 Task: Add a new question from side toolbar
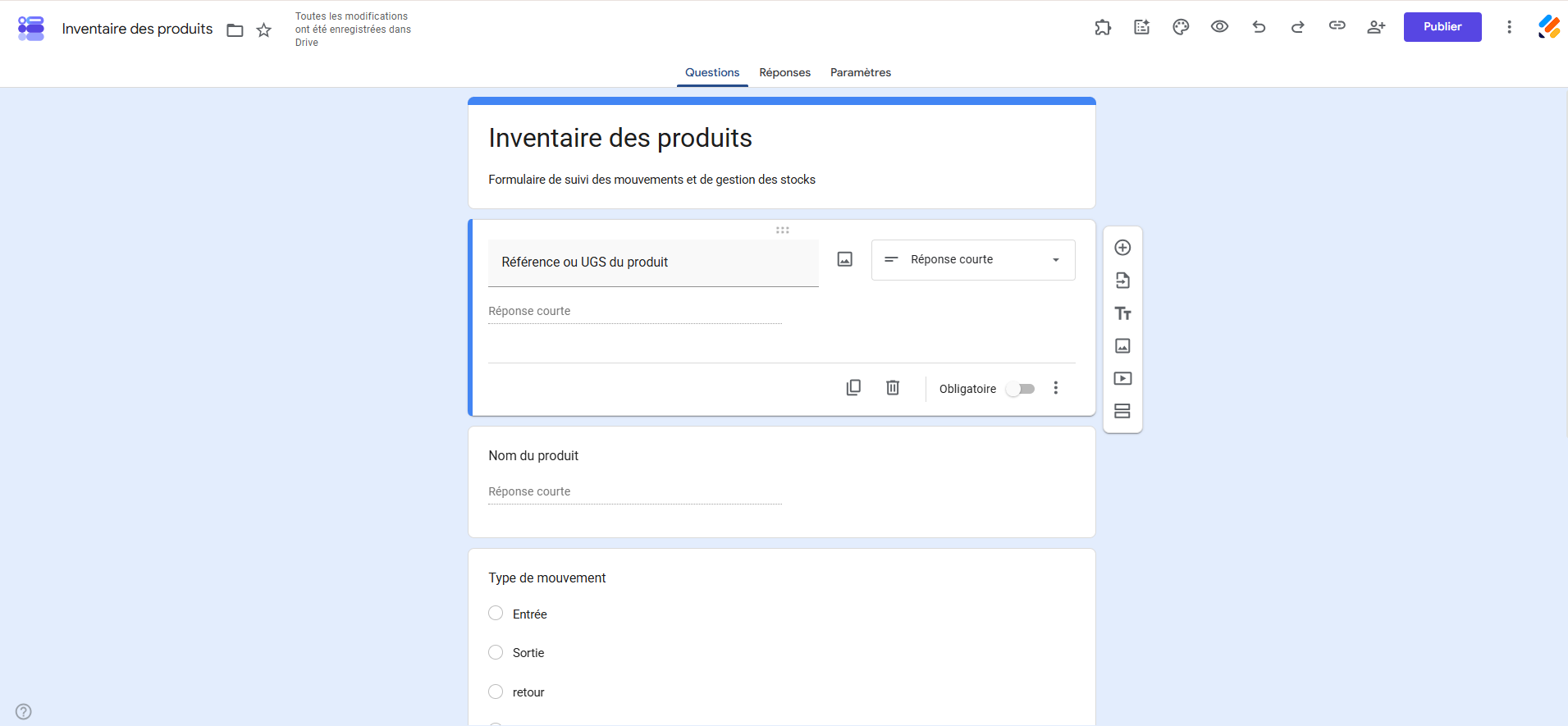click(x=1122, y=248)
